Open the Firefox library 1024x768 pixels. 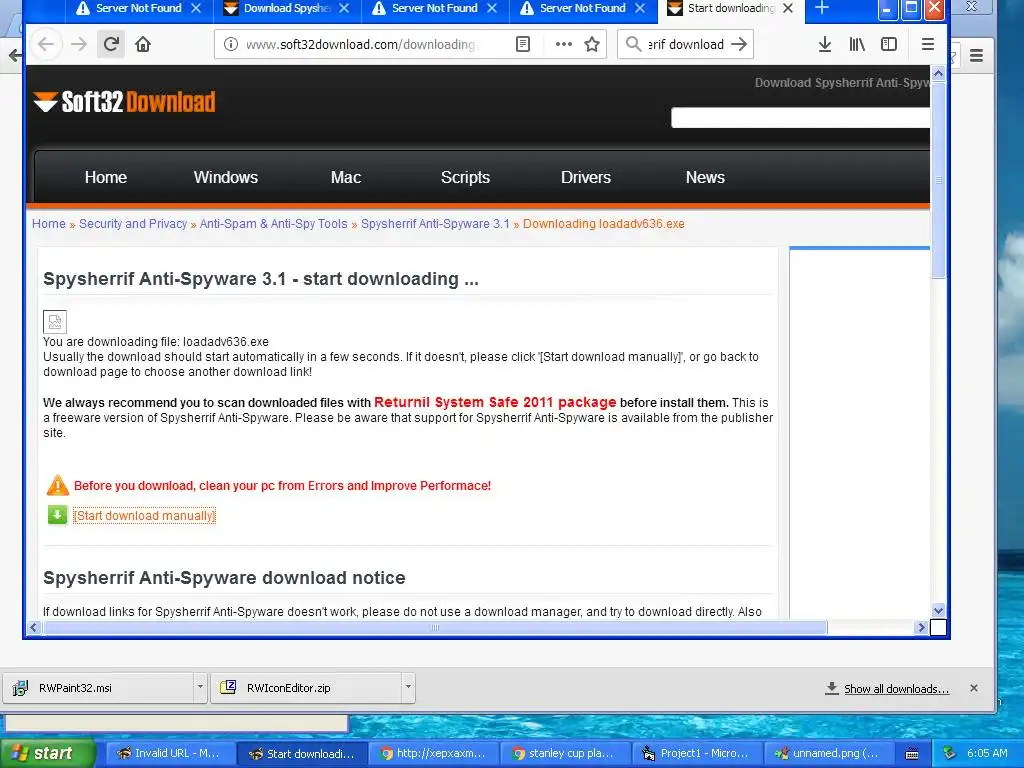857,44
